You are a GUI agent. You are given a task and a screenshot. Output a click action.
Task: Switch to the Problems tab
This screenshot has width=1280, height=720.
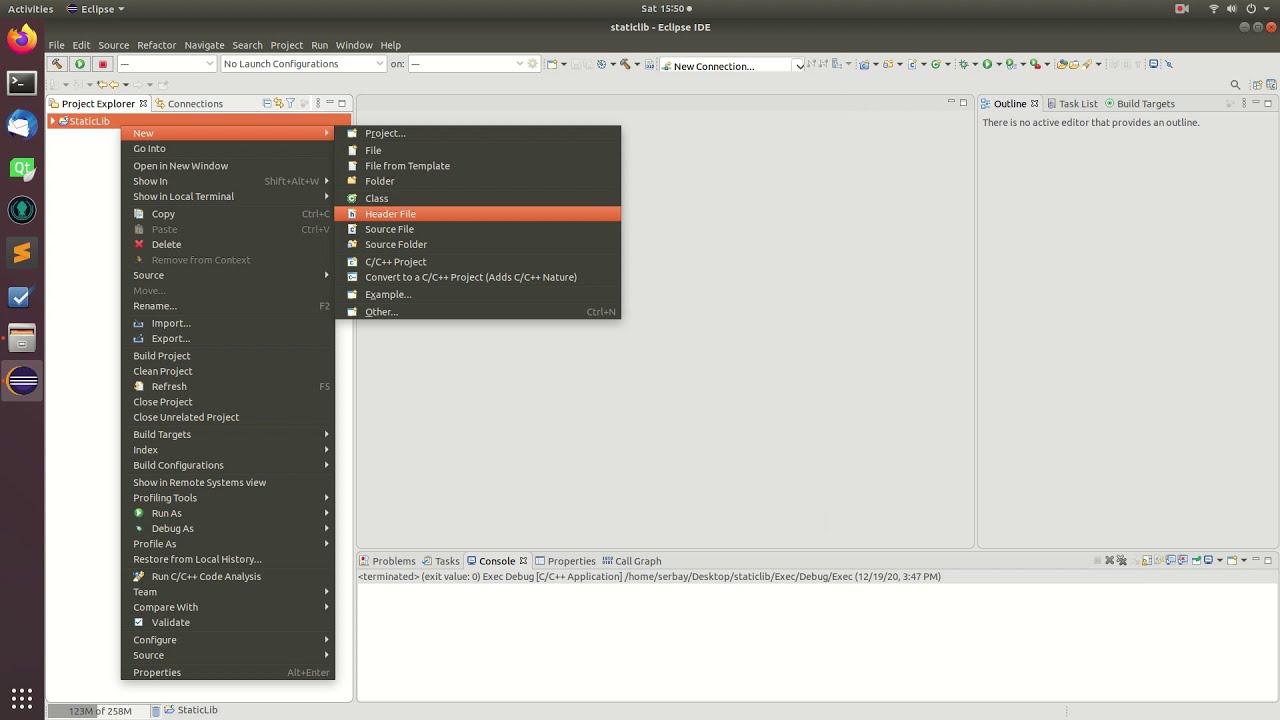pyautogui.click(x=387, y=561)
